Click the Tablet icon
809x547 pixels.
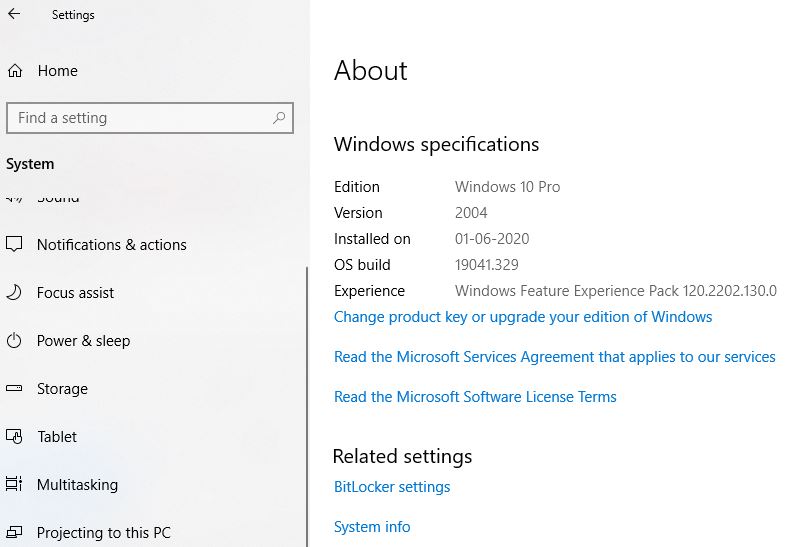pyautogui.click(x=14, y=437)
